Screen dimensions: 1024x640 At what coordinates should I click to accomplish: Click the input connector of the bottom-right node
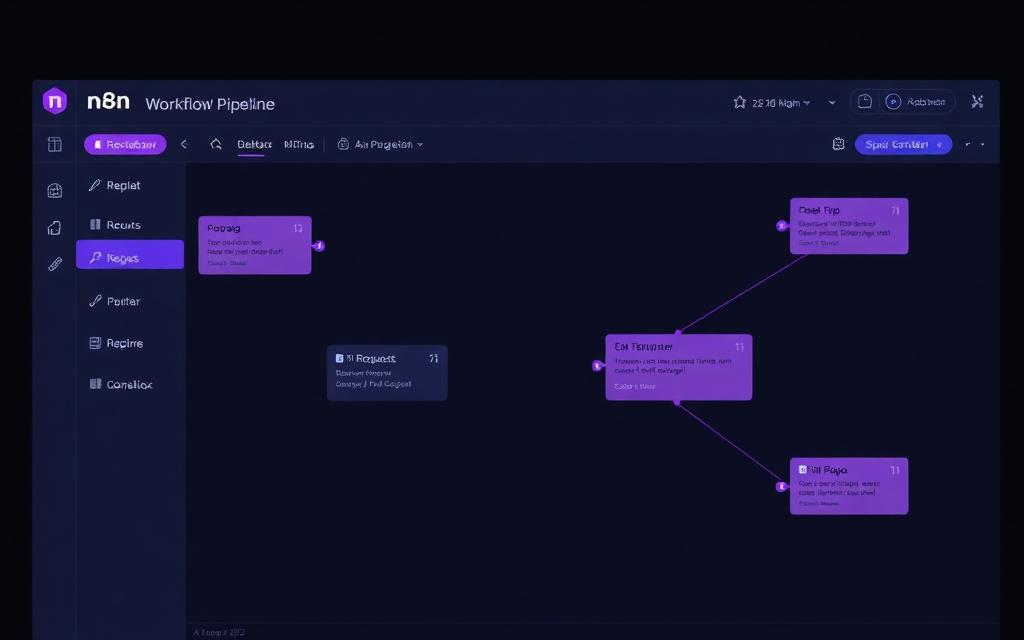[x=781, y=487]
